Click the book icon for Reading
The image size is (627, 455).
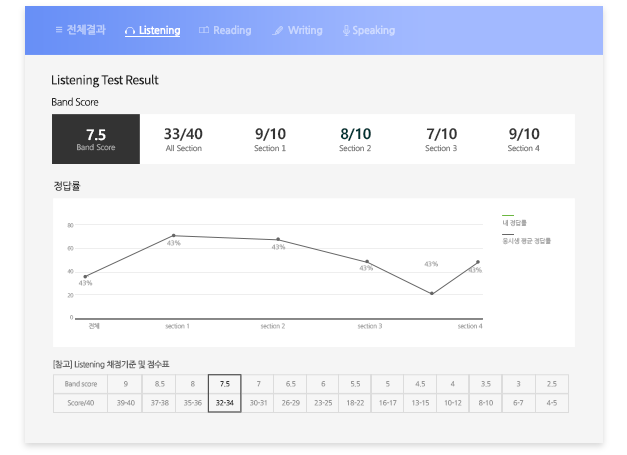[204, 30]
